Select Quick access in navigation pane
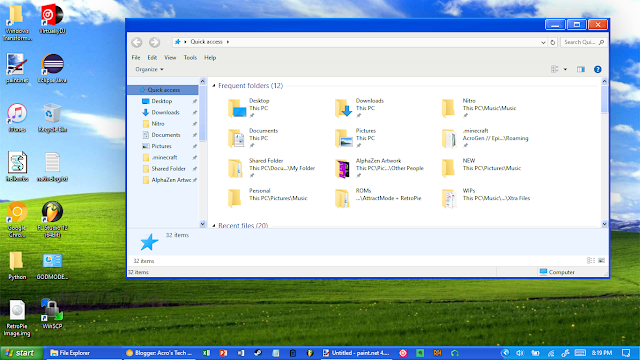The height and width of the screenshot is (360, 640). click(x=163, y=90)
